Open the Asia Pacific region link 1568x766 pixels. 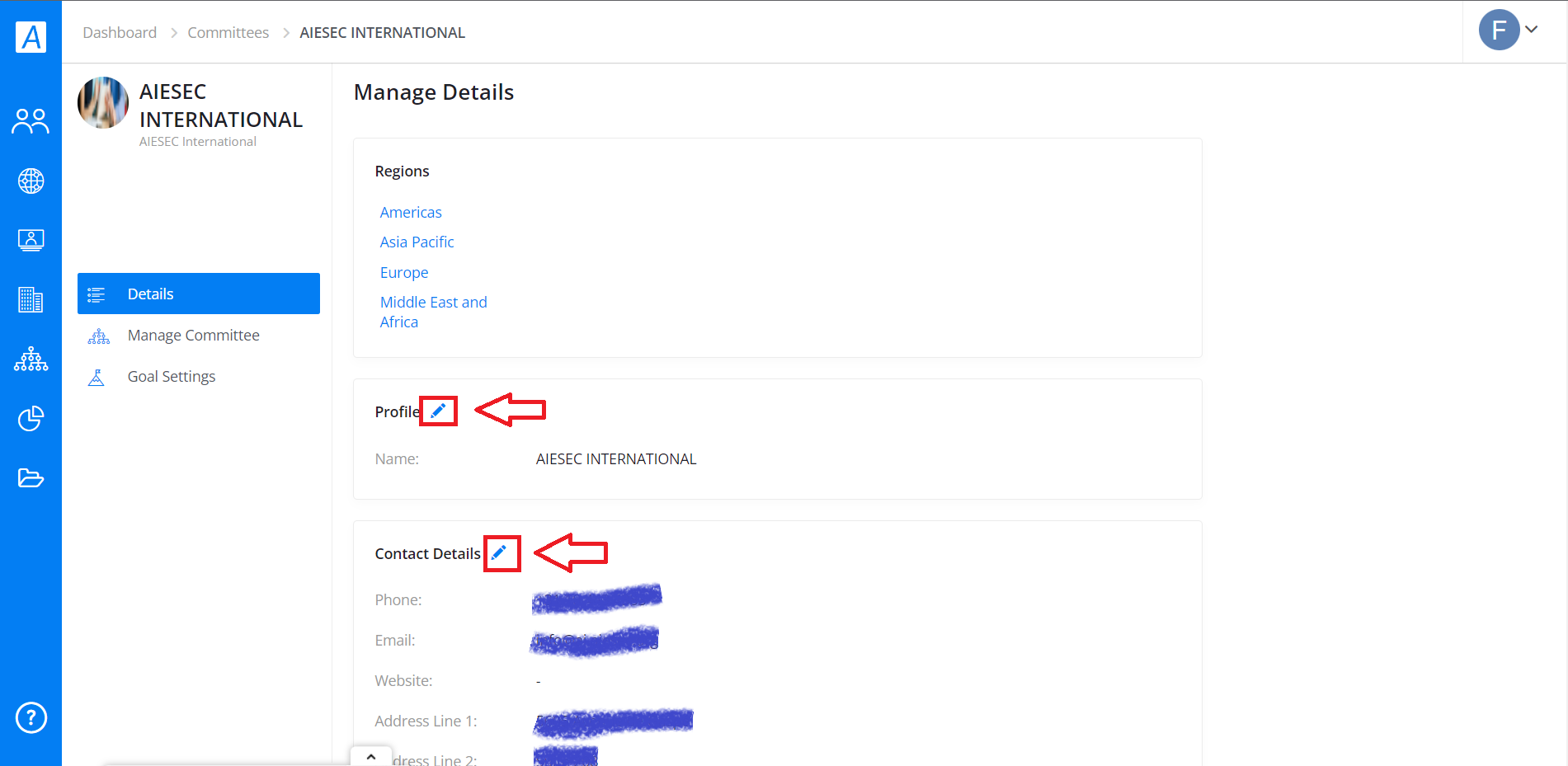(417, 242)
